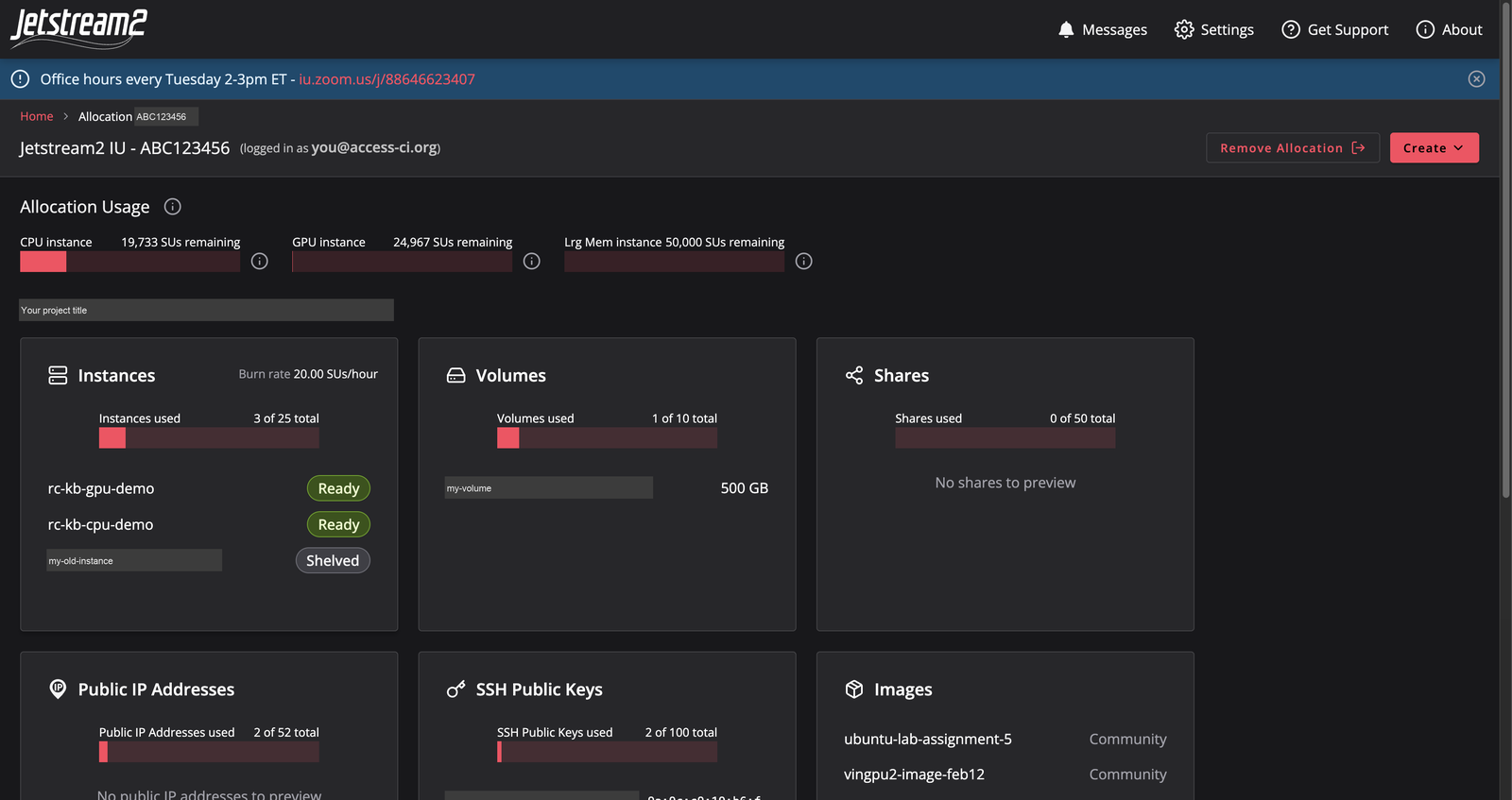This screenshot has width=1512, height=800.
Task: Show GPU instance usage info icon
Action: 532,262
